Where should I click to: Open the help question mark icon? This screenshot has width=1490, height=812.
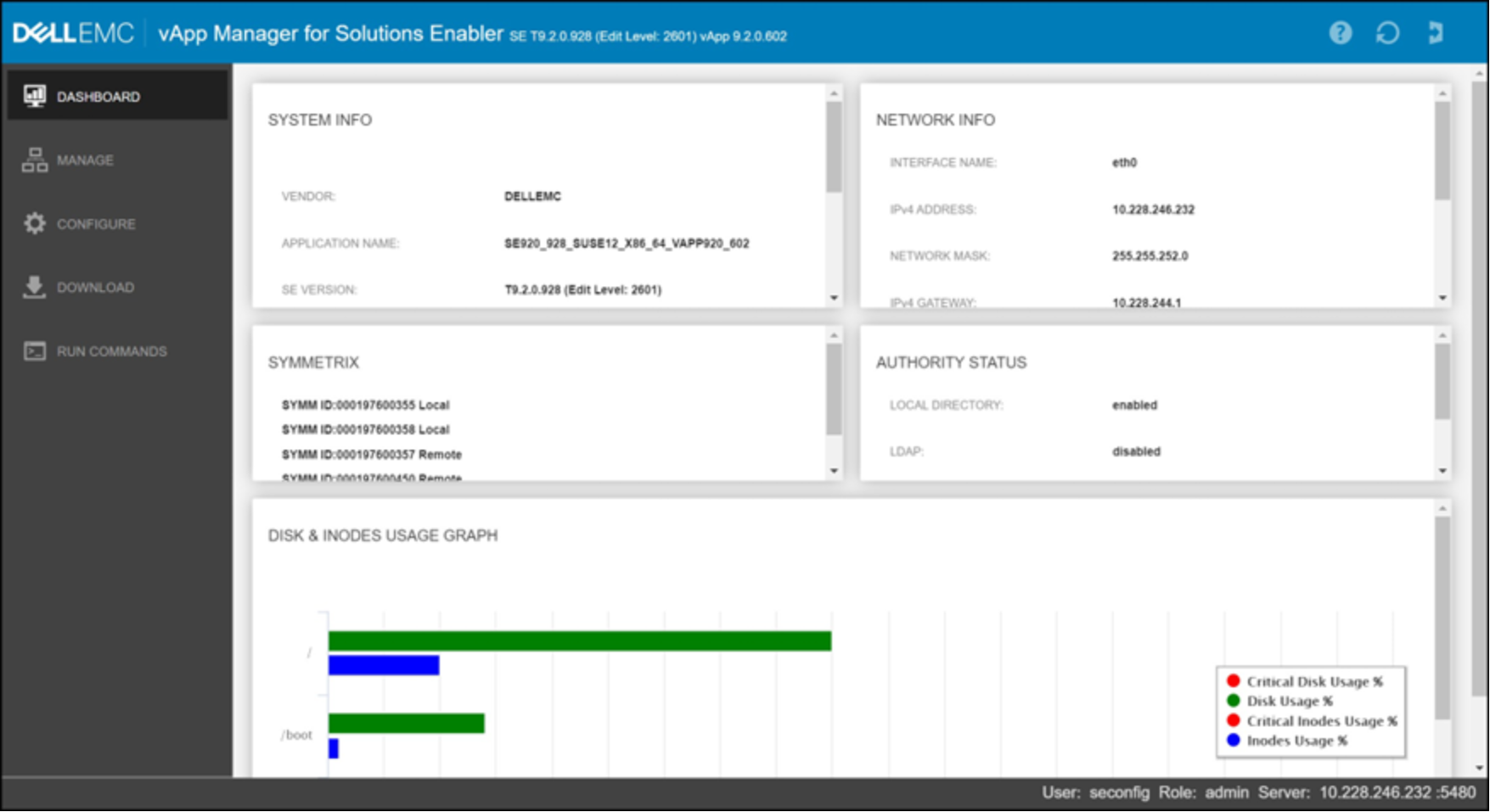point(1341,33)
